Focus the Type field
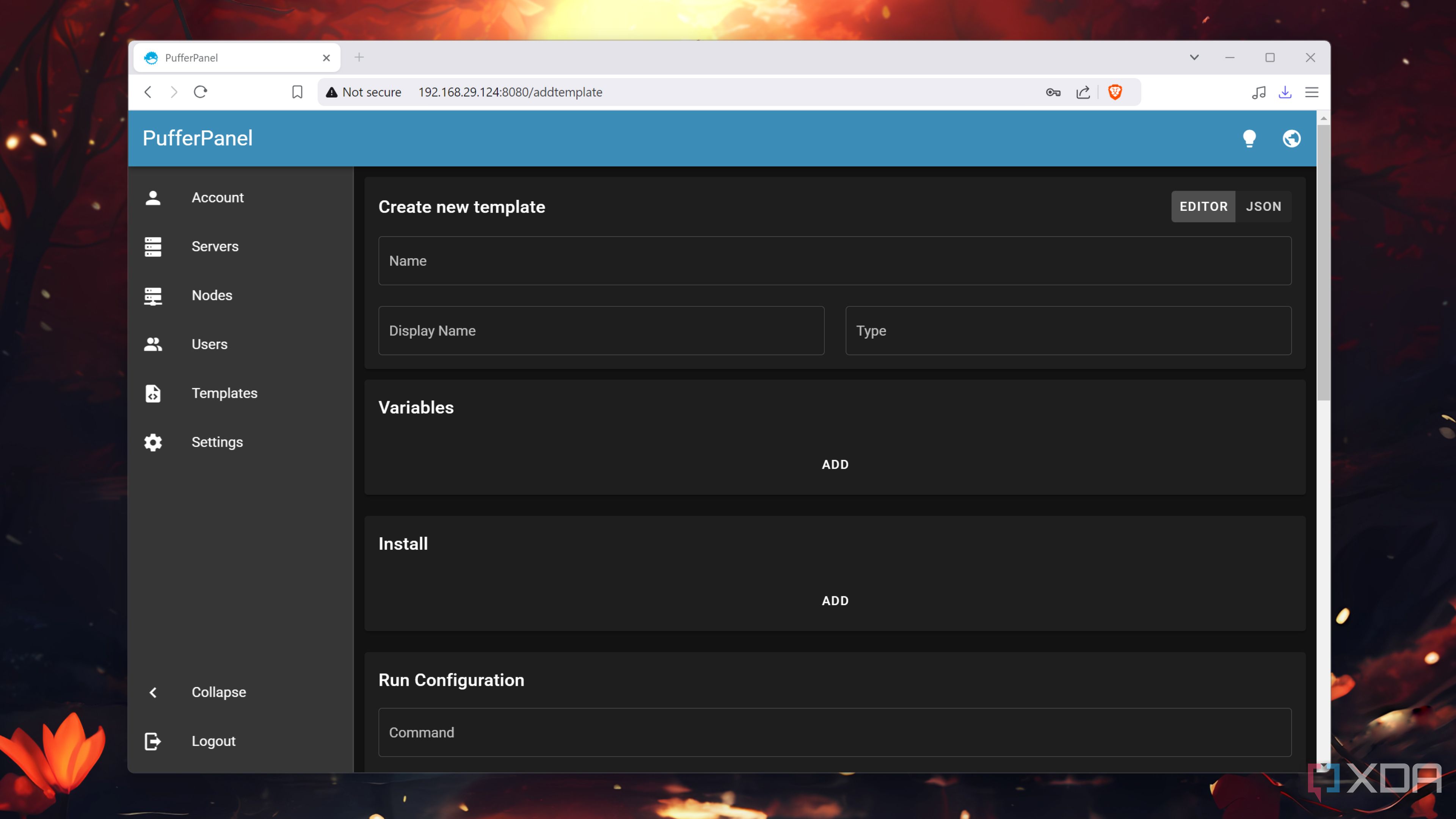Image resolution: width=1456 pixels, height=819 pixels. pos(1068,331)
